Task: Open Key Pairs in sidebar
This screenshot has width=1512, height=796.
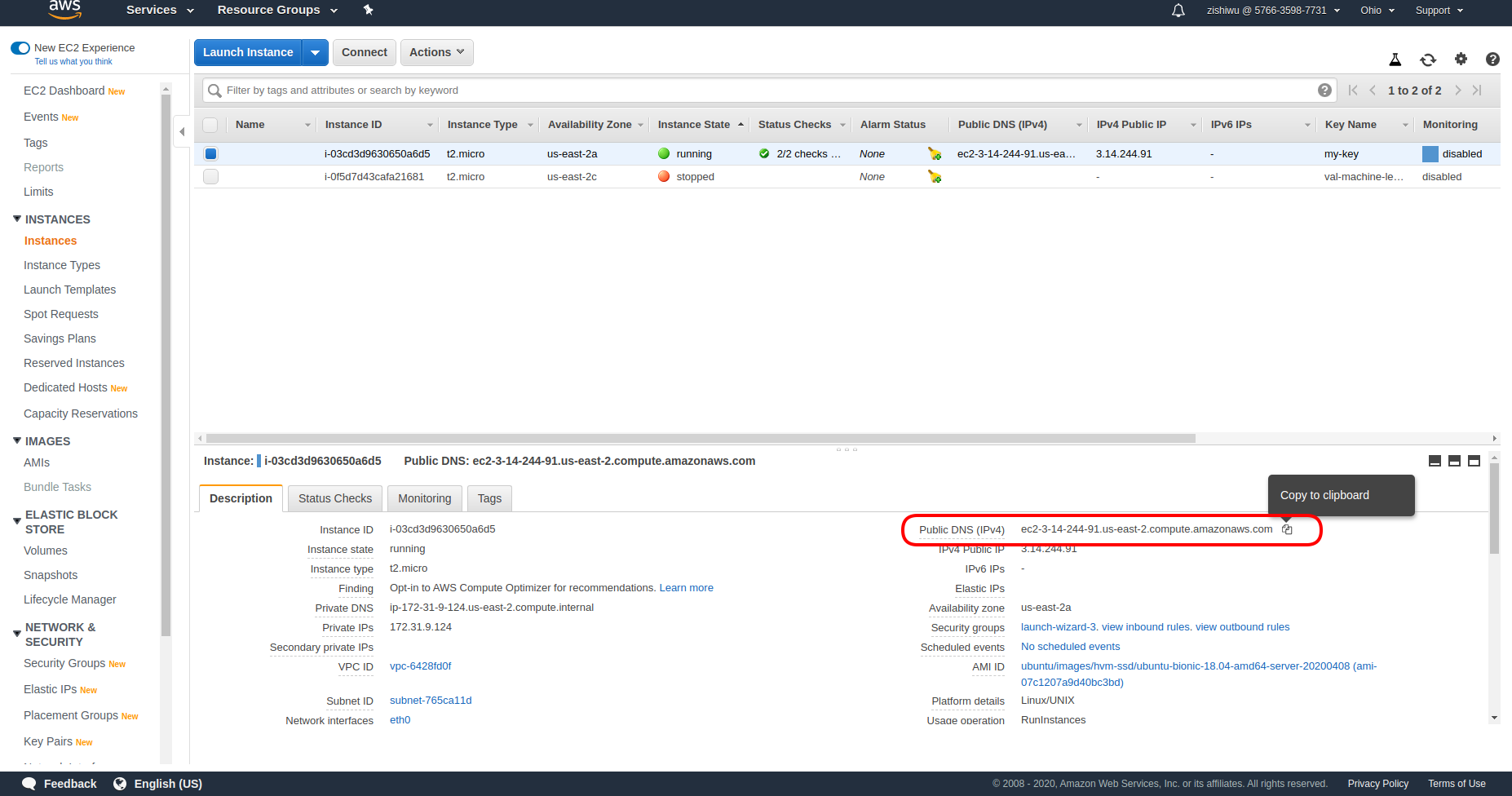Action: (48, 741)
